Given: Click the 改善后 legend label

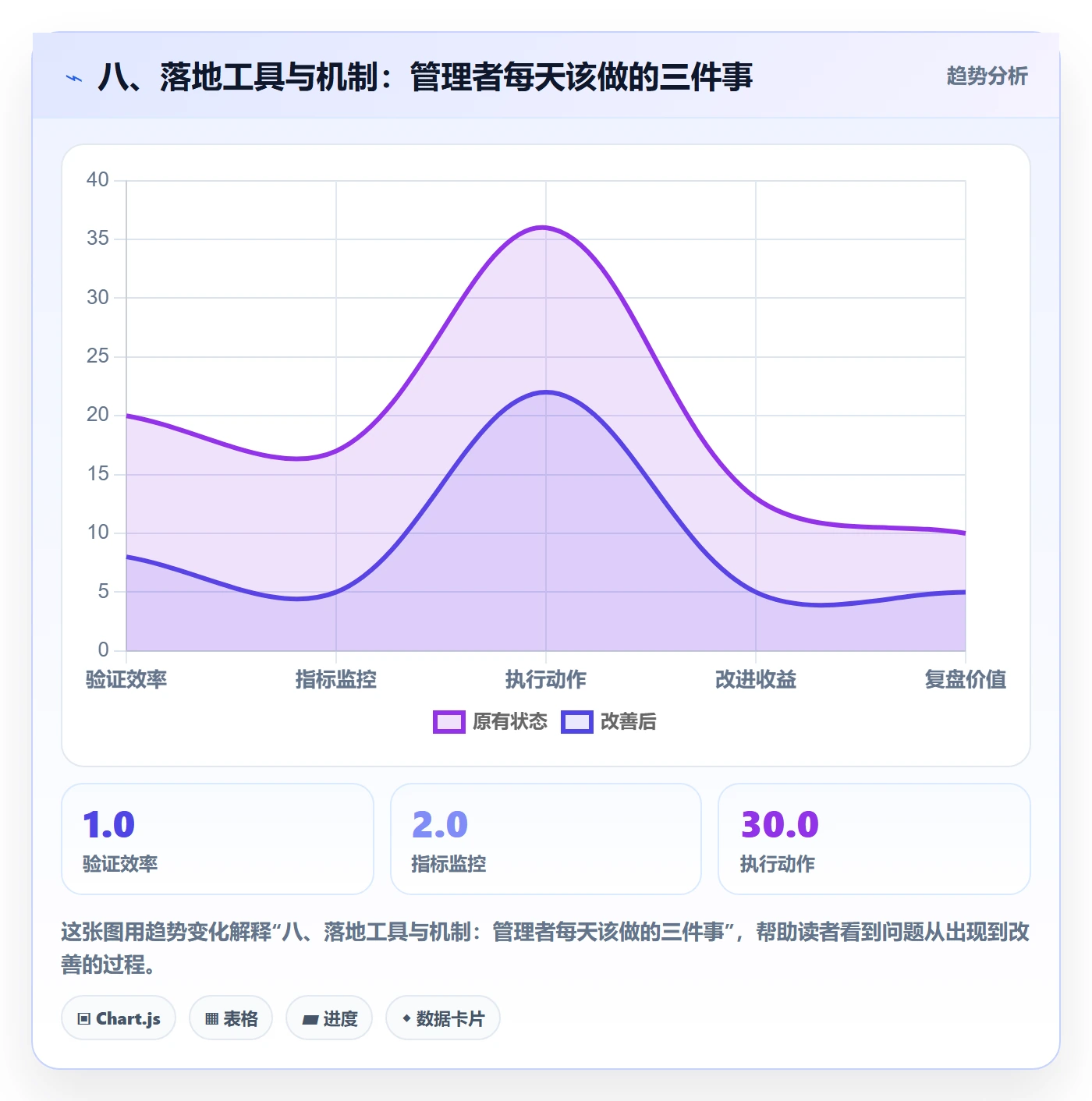Looking at the screenshot, I should point(628,722).
